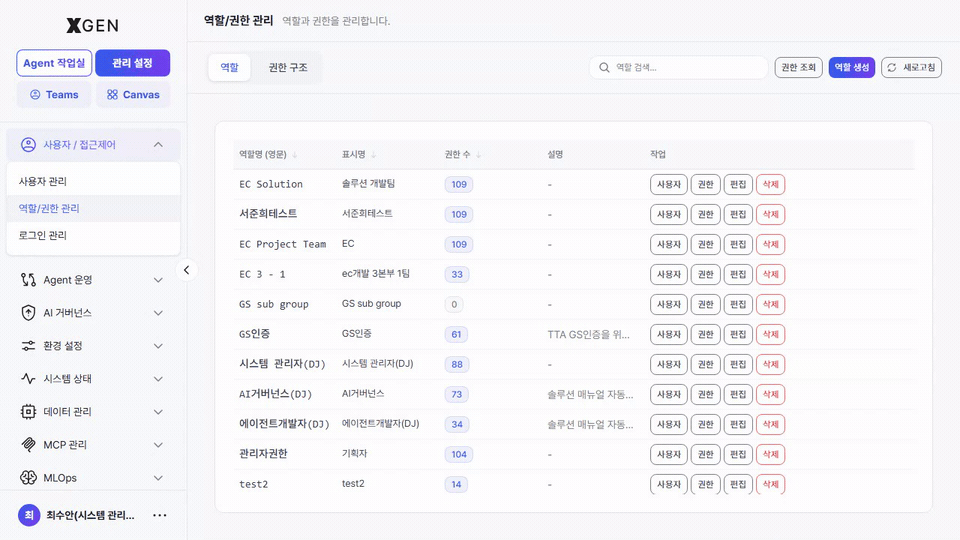The width and height of the screenshot is (960, 540).
Task: Click the display name 솔루션 개발팀
Action: (x=369, y=184)
